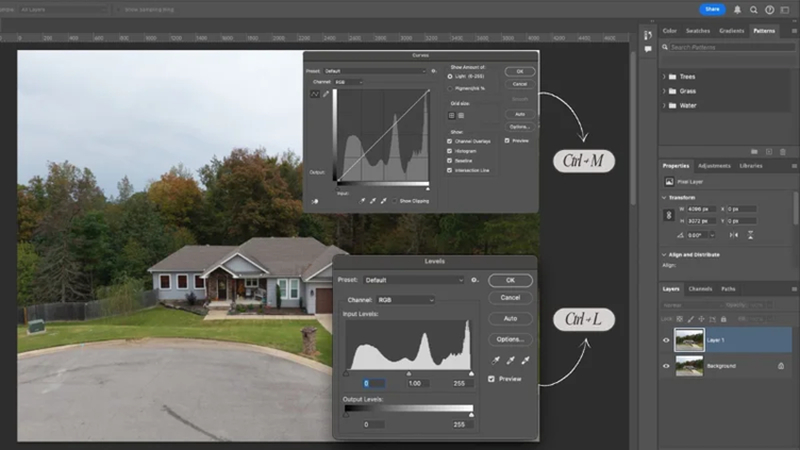Pick the white point eyedropper in Curves
800x450 pixels.
point(383,201)
